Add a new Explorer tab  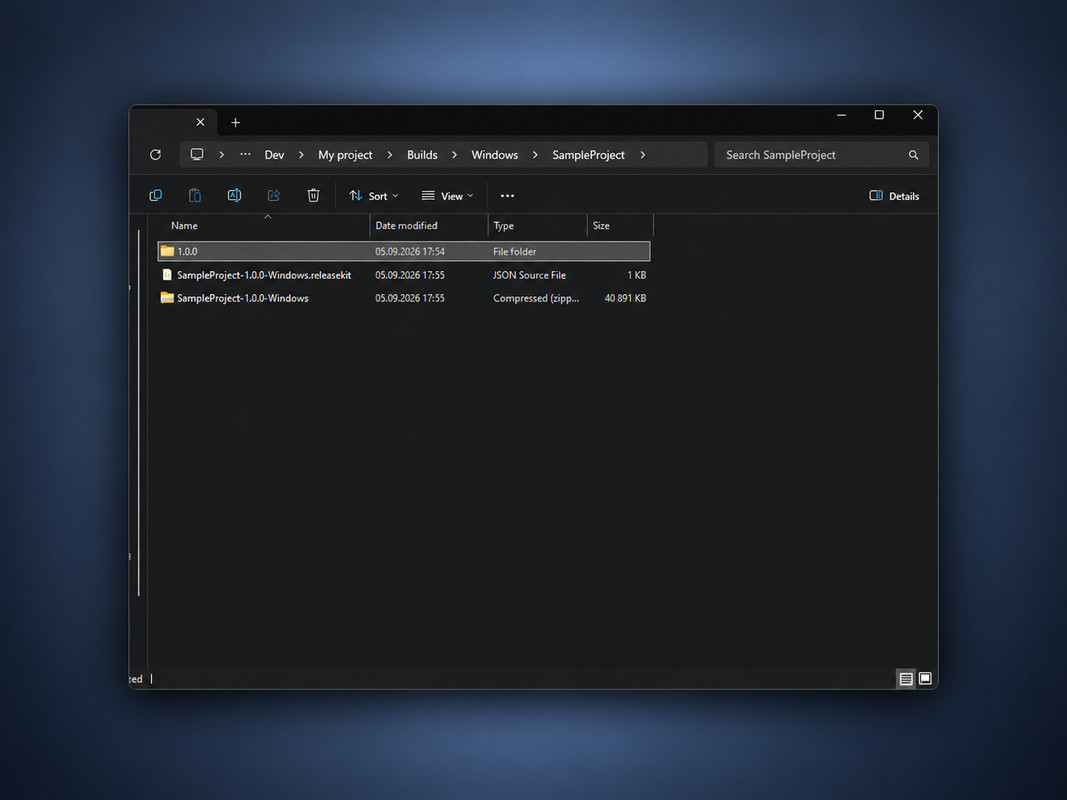235,122
